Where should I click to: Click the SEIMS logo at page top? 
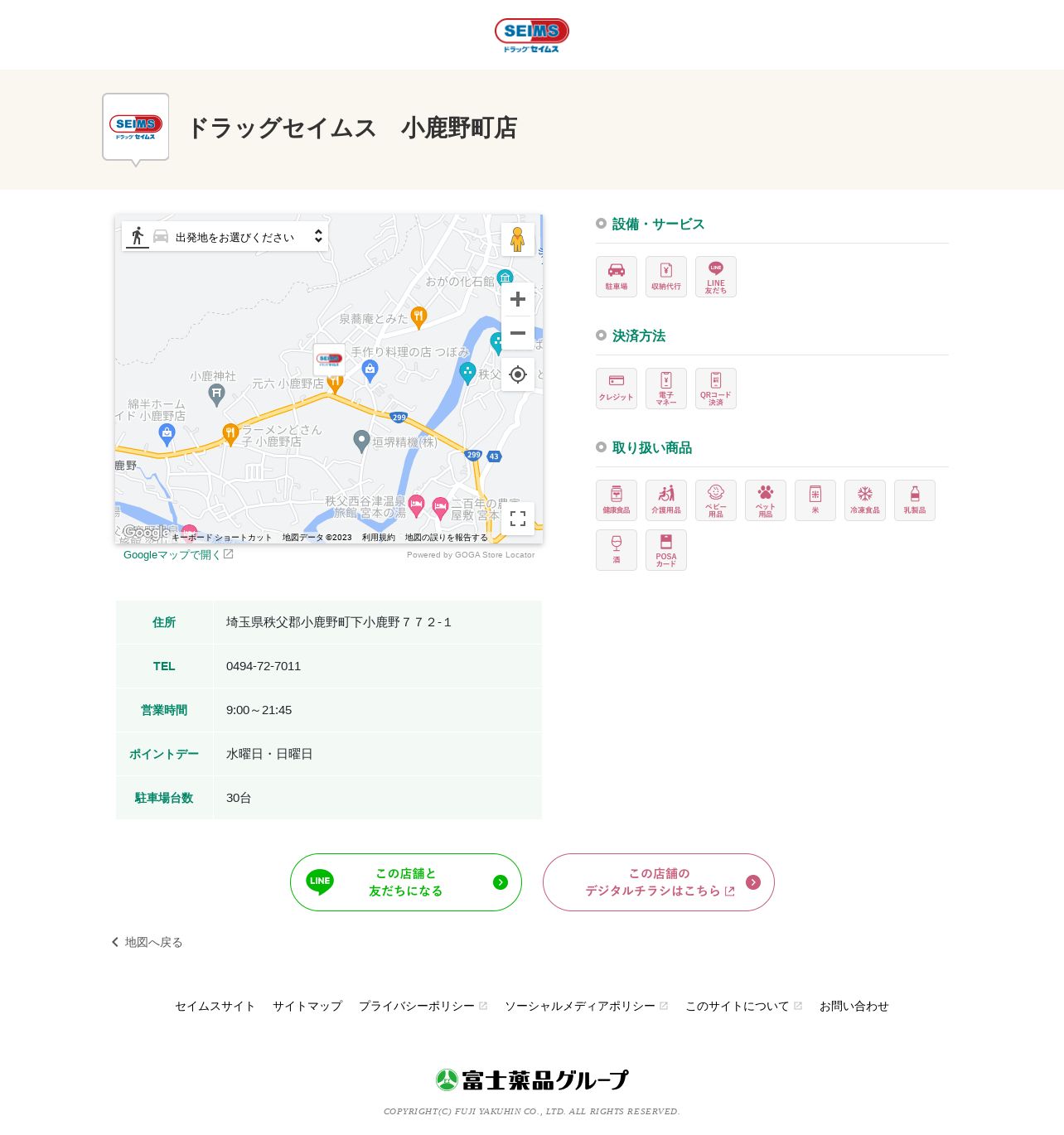pyautogui.click(x=531, y=36)
